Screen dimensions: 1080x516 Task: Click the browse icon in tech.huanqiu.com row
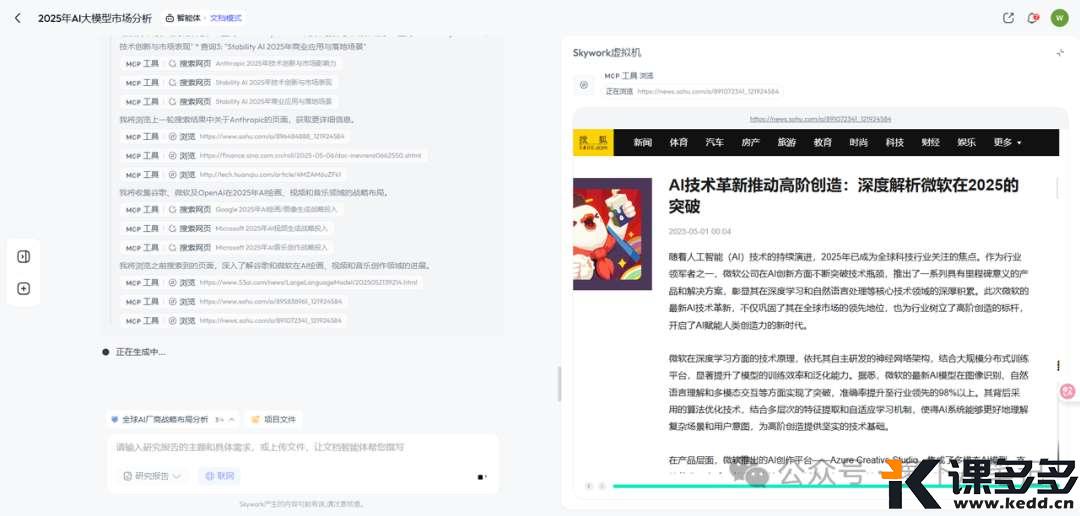pos(172,175)
